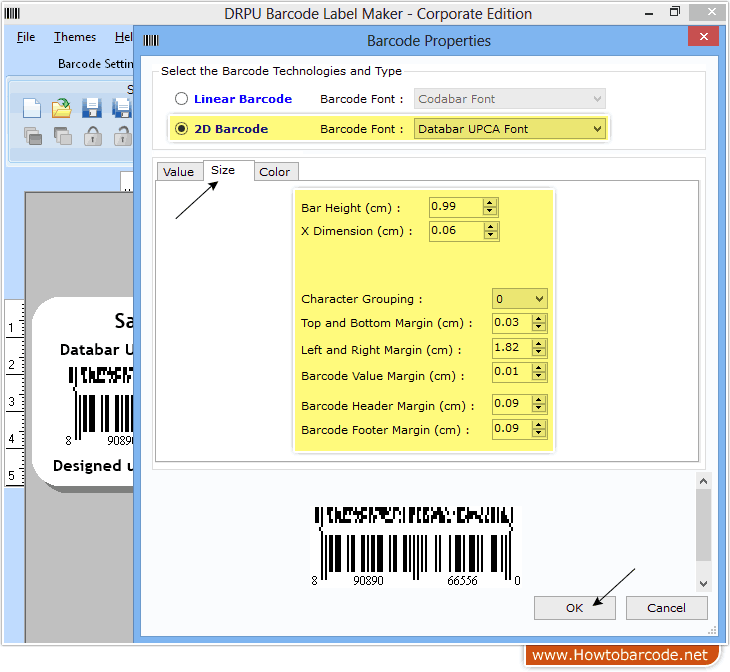Click the closed padlock Lock icon

pos(93,136)
